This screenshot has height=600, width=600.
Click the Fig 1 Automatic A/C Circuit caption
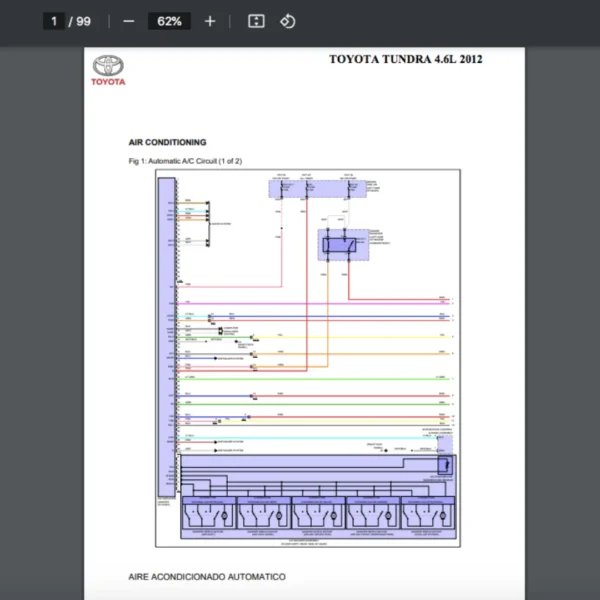[x=185, y=161]
